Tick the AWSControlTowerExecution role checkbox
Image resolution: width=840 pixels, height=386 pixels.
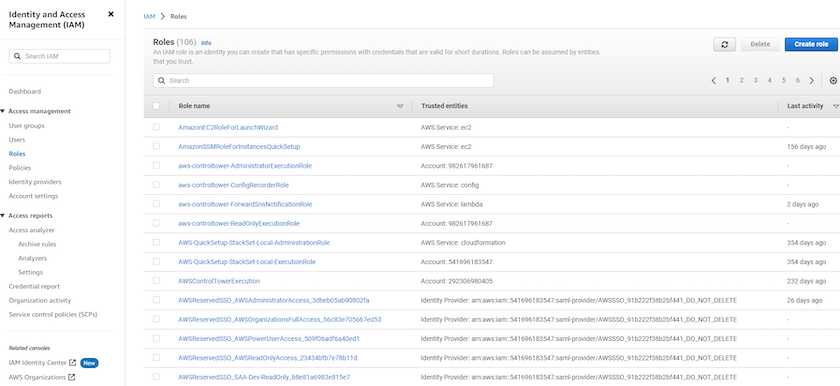coord(156,281)
